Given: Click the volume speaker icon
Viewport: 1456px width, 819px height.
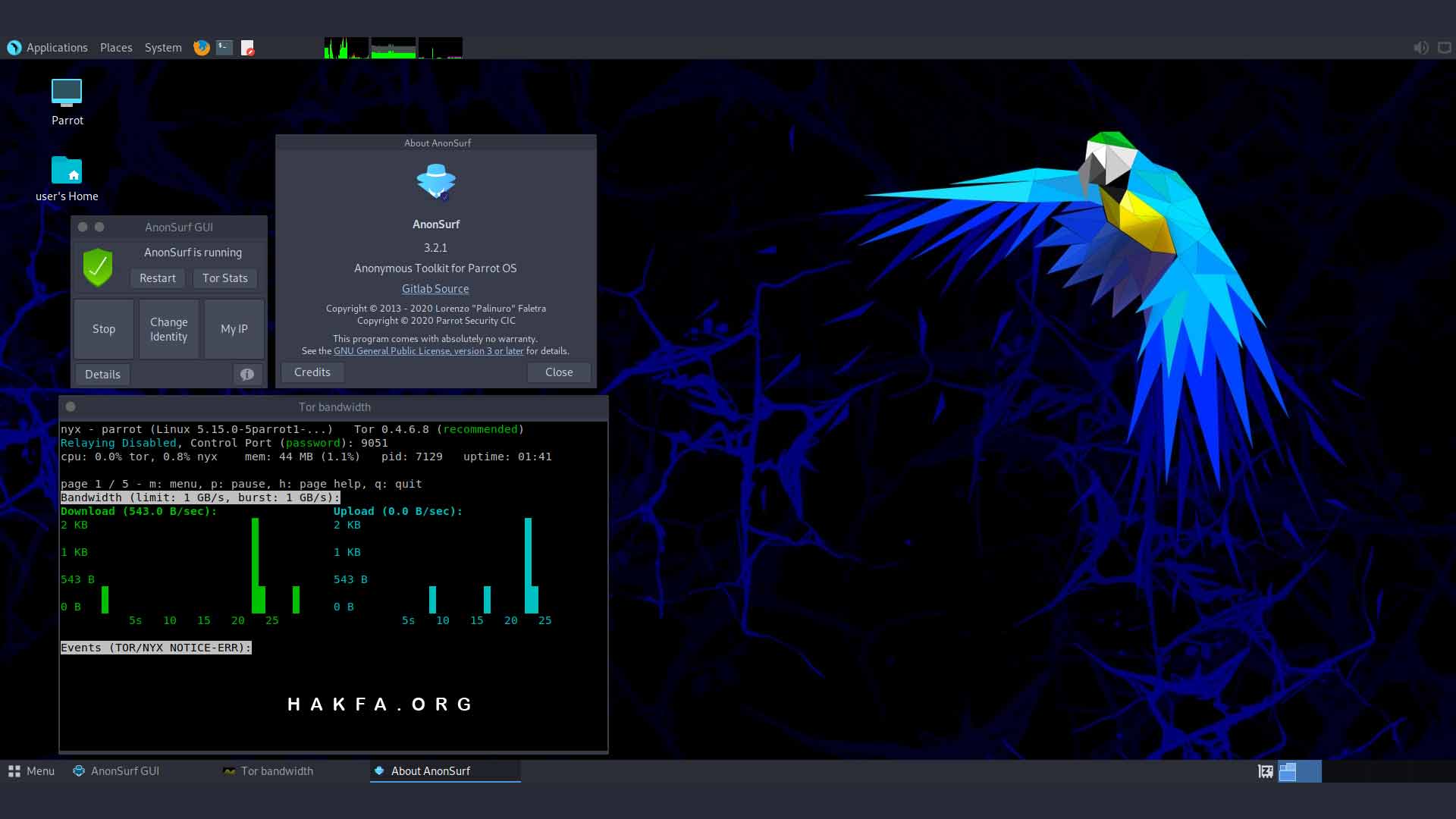Looking at the screenshot, I should point(1421,48).
